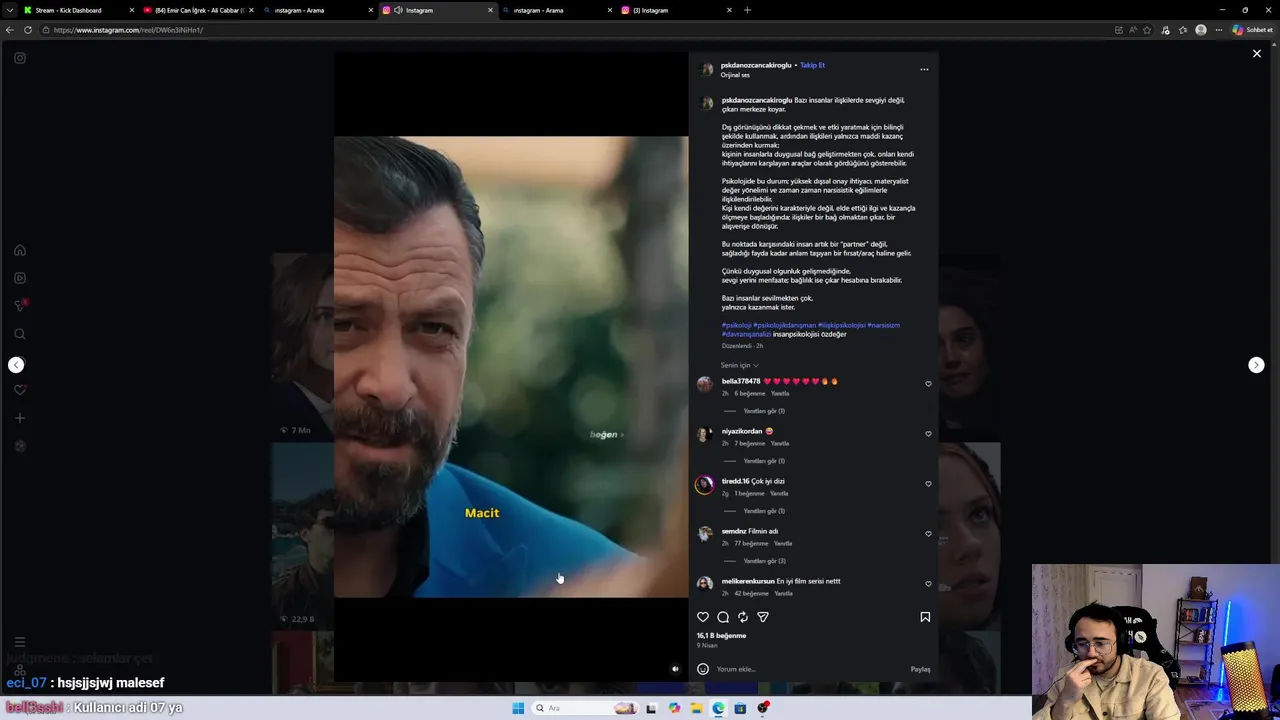This screenshot has width=1280, height=720.
Task: Open Copilot 'Sohbet et' button
Action: pos(1252,30)
